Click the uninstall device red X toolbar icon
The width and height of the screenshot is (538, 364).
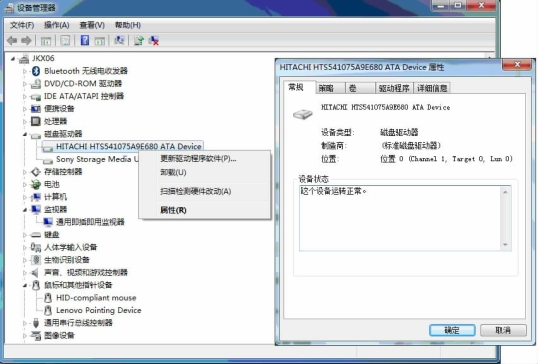(x=154, y=40)
